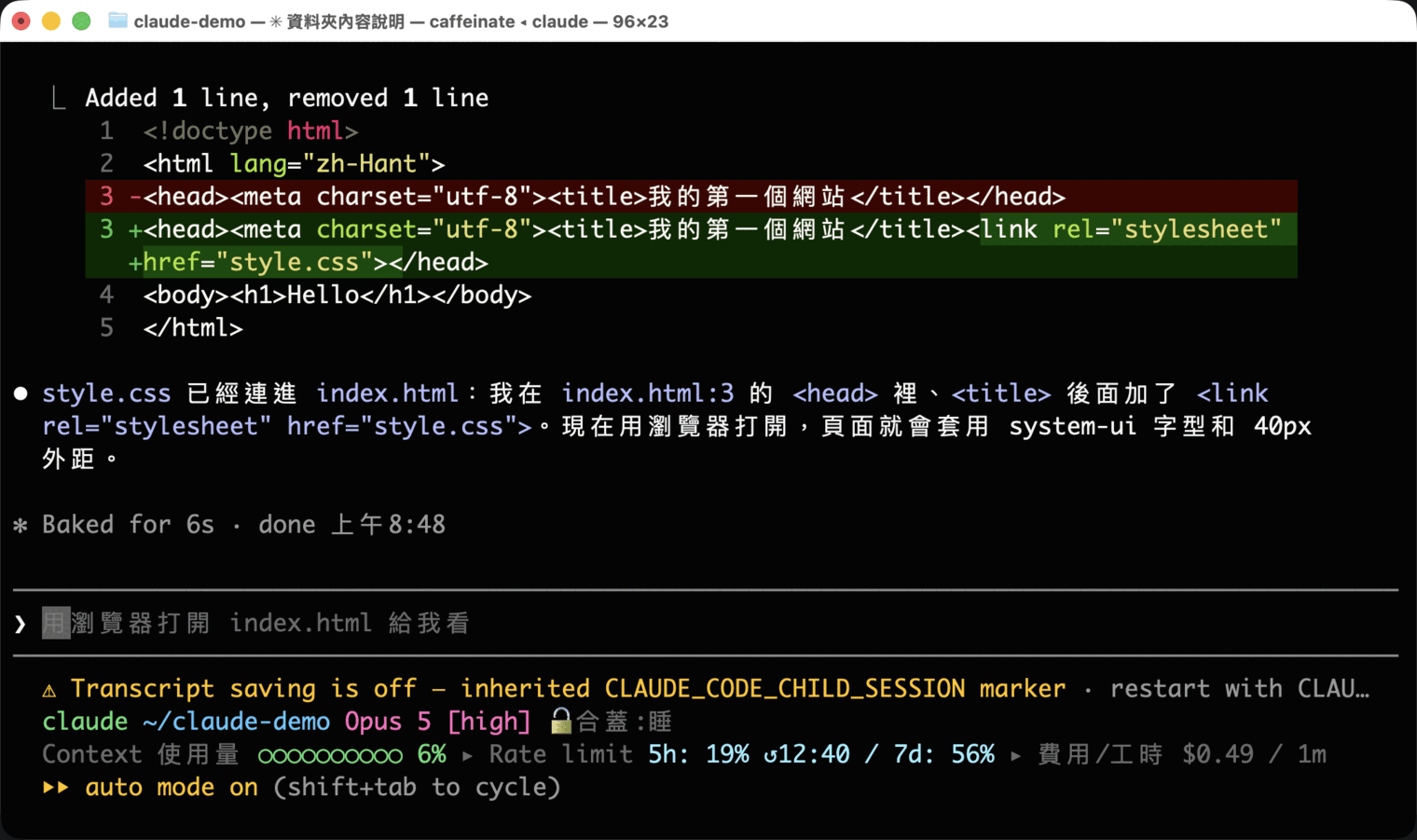Click the white bullet before style.css message

point(21,393)
